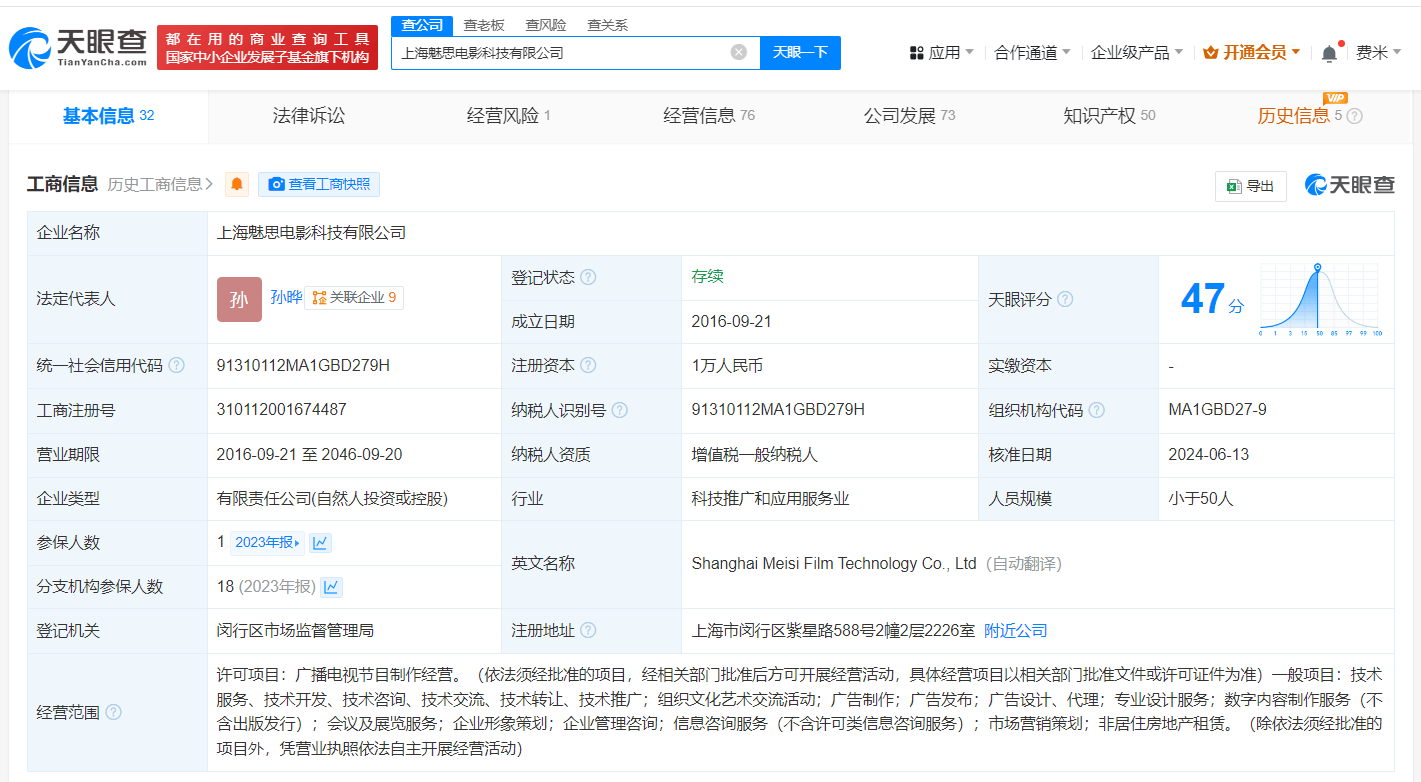Click registration number 310112001674487

pos(282,410)
